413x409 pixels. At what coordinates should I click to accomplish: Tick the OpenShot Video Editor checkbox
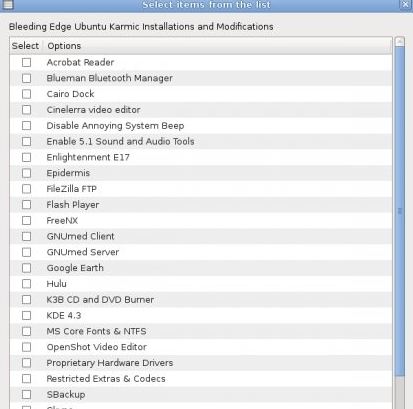click(26, 347)
